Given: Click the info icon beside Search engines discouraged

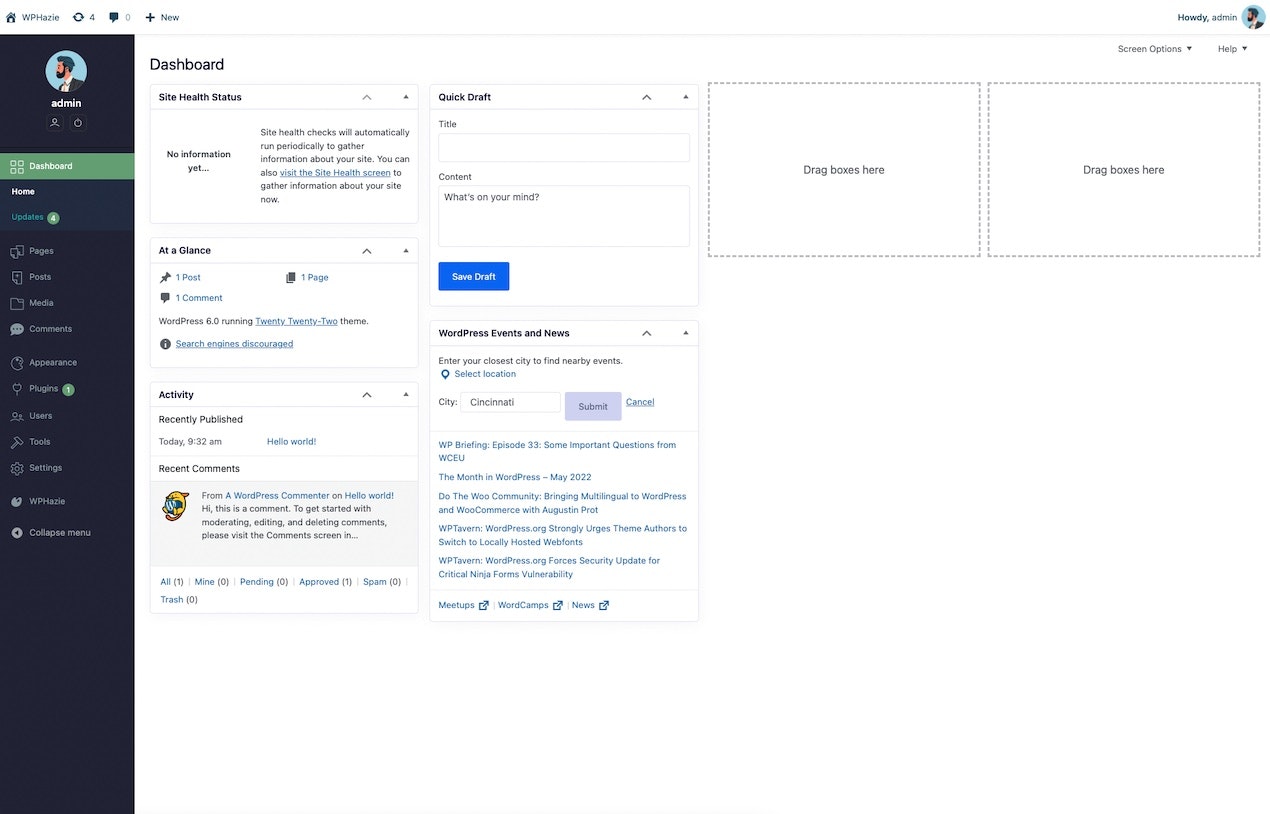Looking at the screenshot, I should (x=165, y=344).
